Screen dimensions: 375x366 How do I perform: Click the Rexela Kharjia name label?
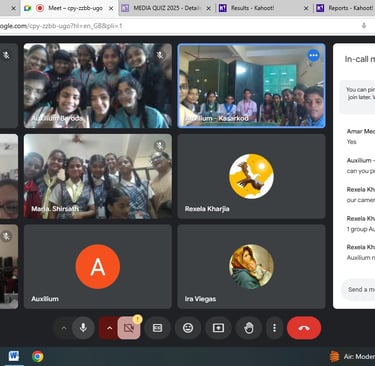pyautogui.click(x=207, y=209)
